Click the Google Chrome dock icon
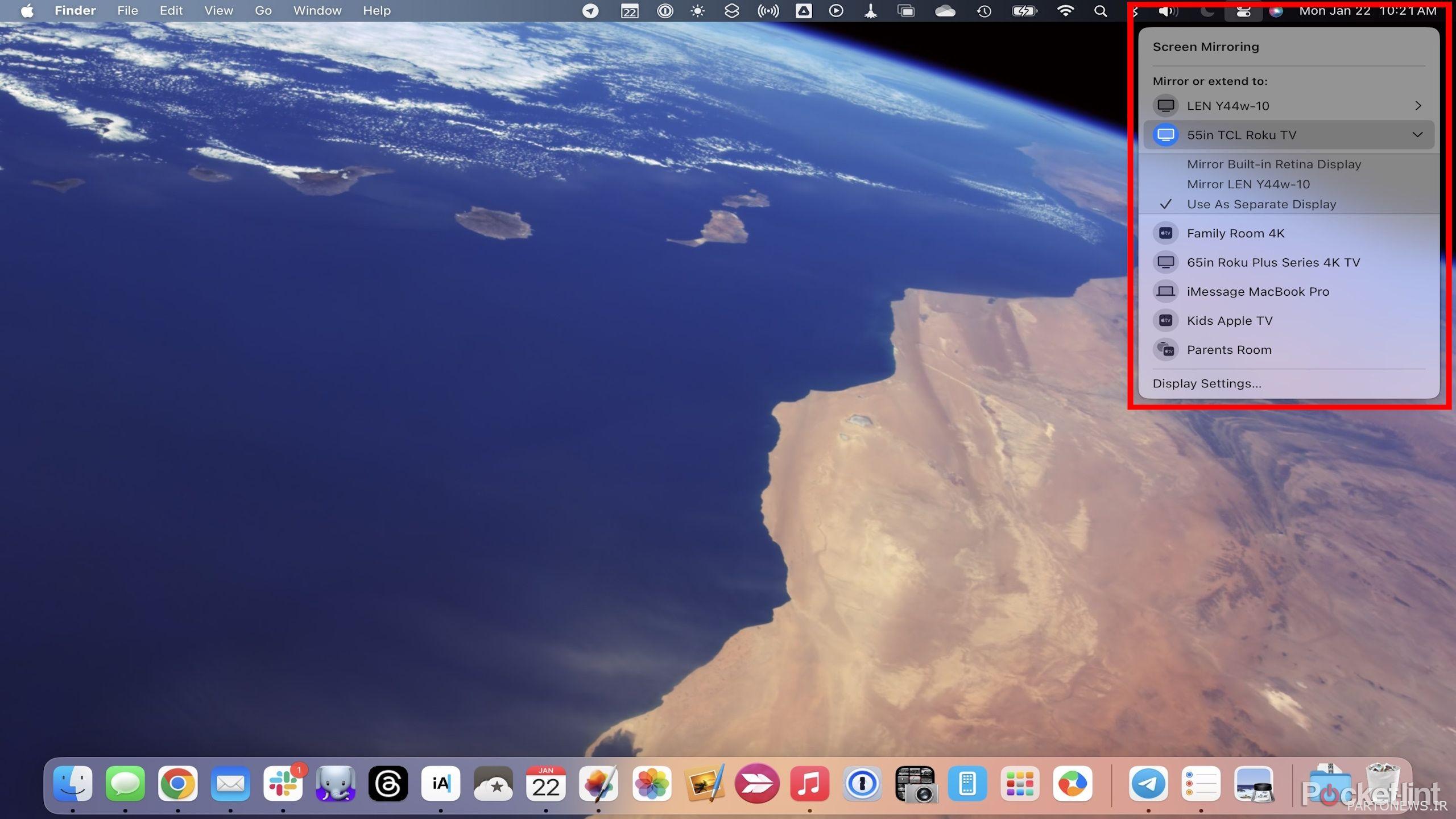 tap(177, 784)
